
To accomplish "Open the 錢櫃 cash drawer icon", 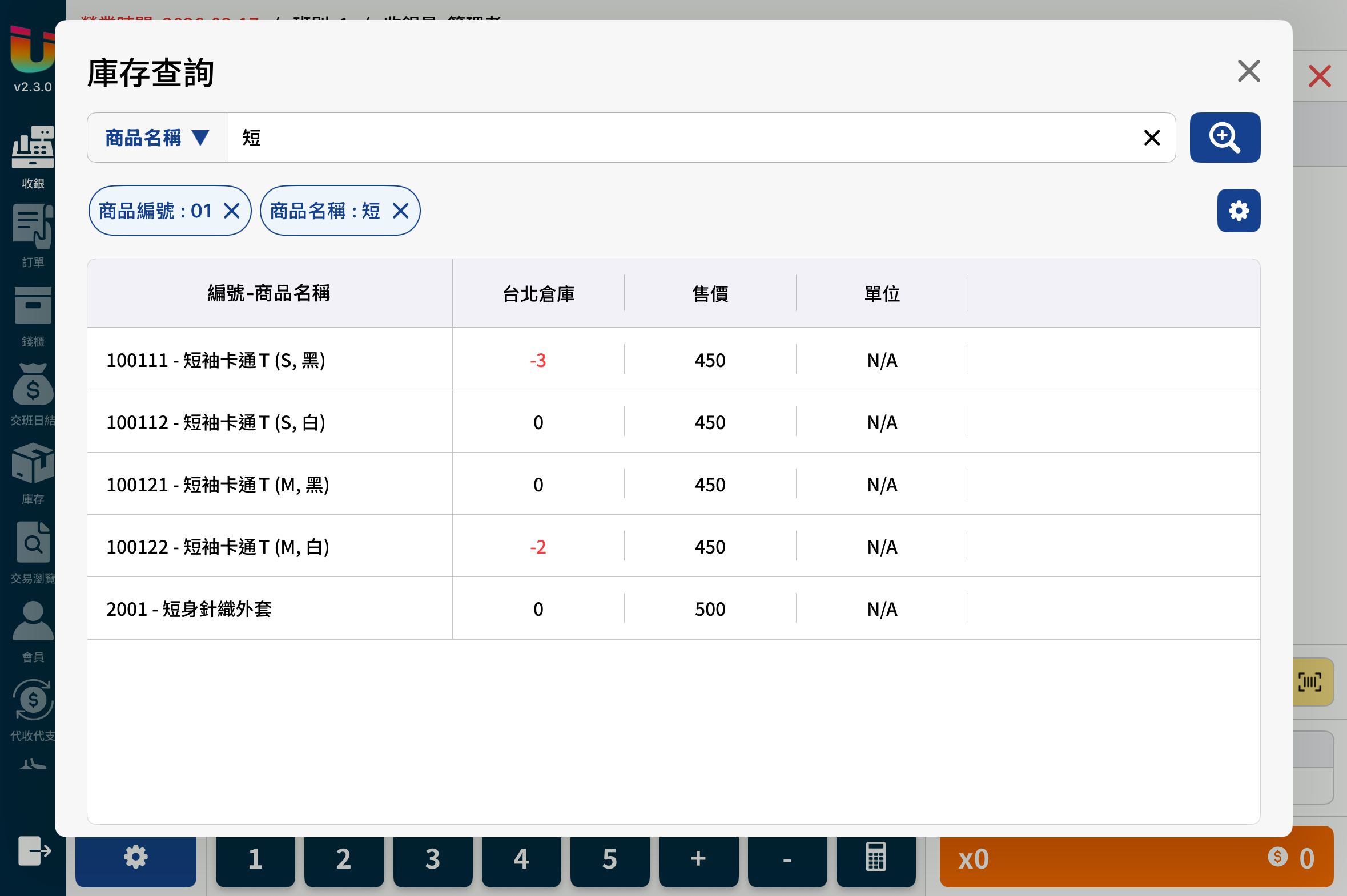I will [33, 316].
